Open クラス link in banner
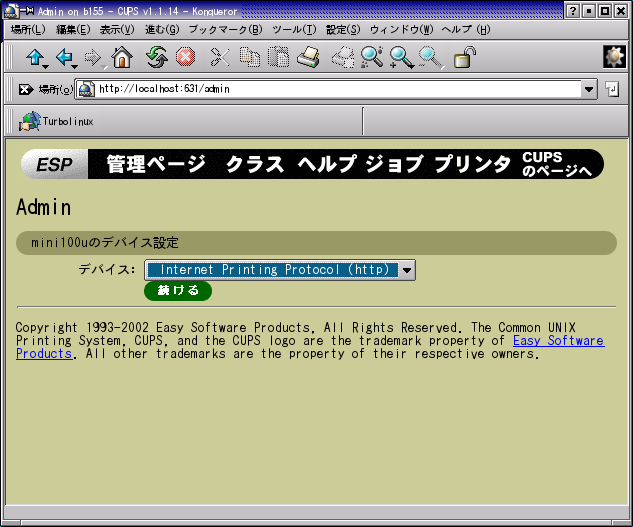 [255, 164]
